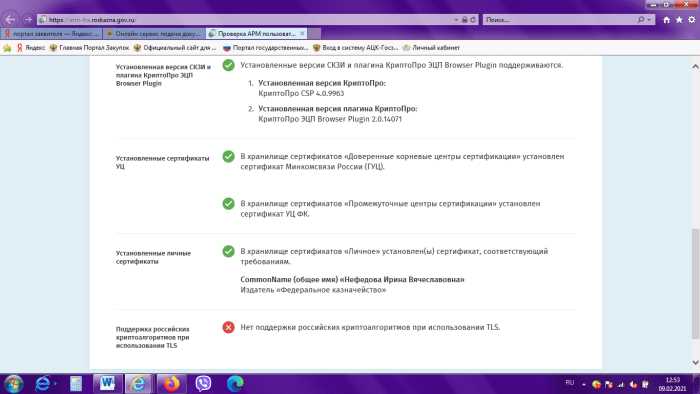The image size is (700, 394).
Task: Click the scrollbar up arrow
Action: [695, 66]
